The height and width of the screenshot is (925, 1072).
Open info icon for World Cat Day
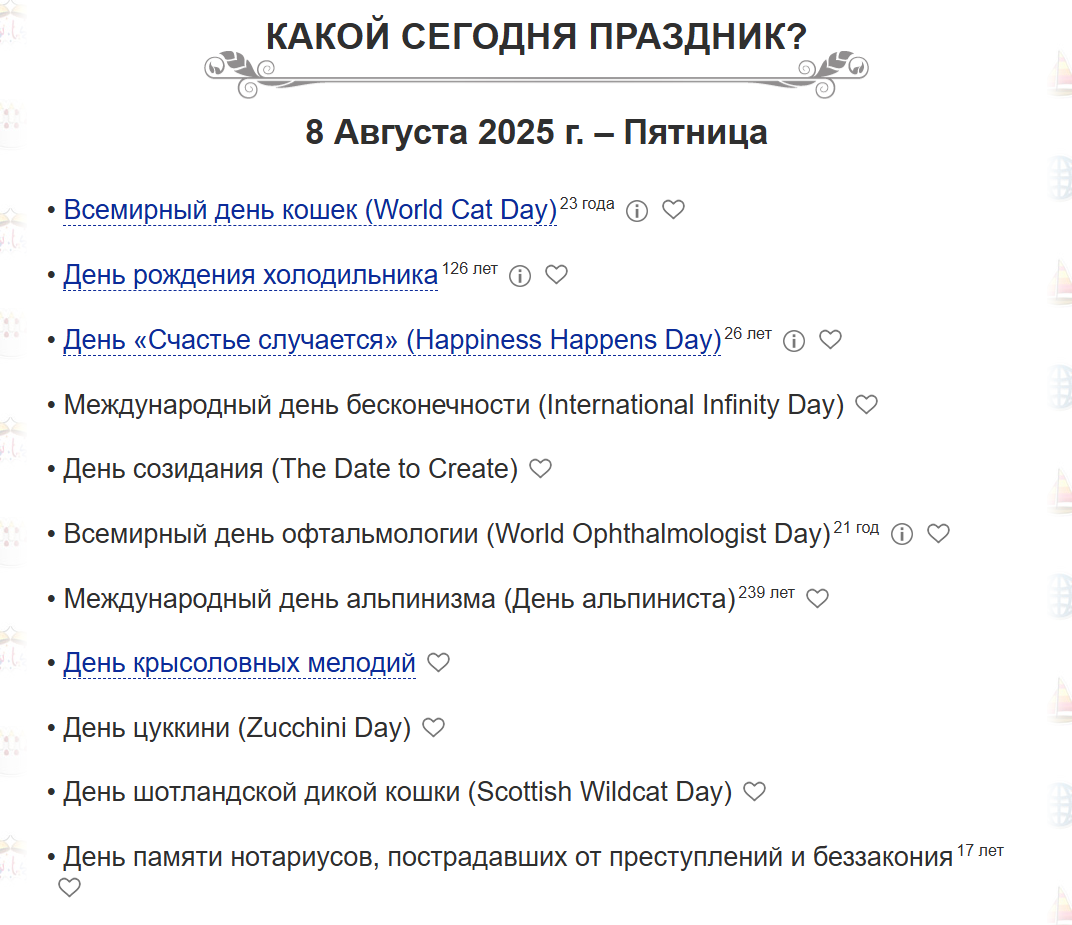[636, 211]
